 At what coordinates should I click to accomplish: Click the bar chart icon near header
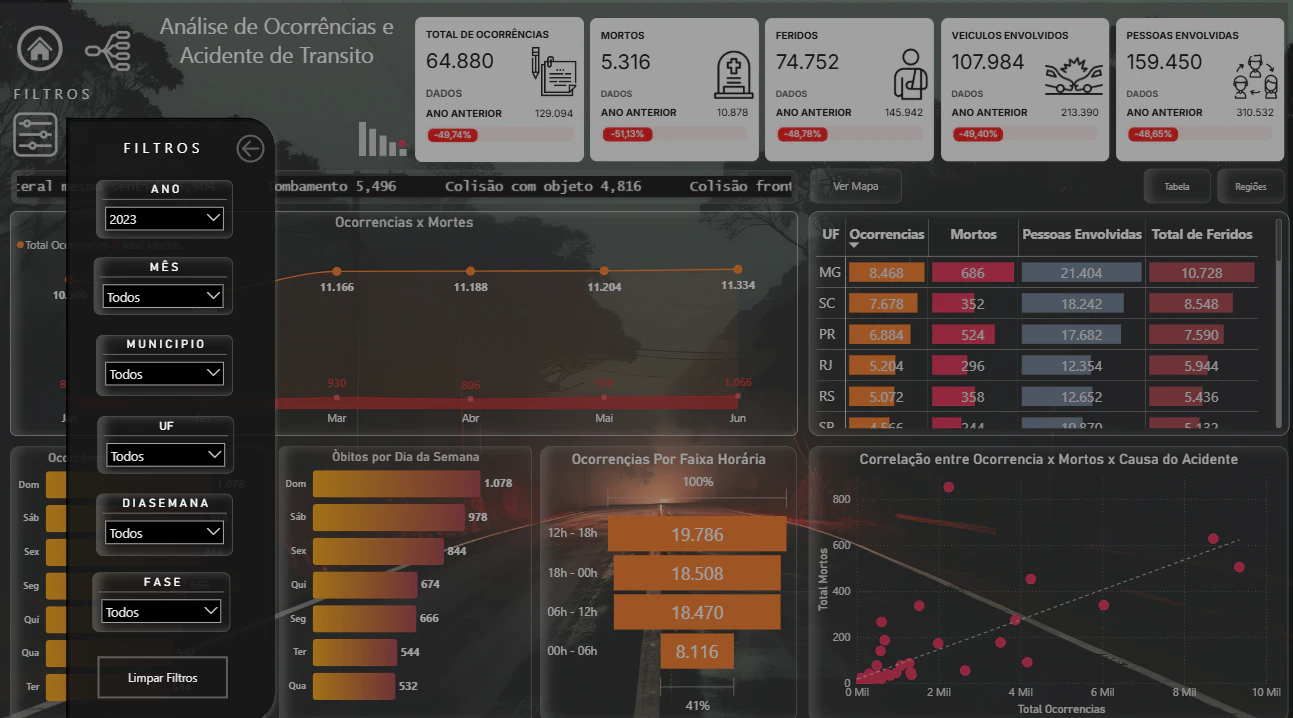click(x=382, y=139)
